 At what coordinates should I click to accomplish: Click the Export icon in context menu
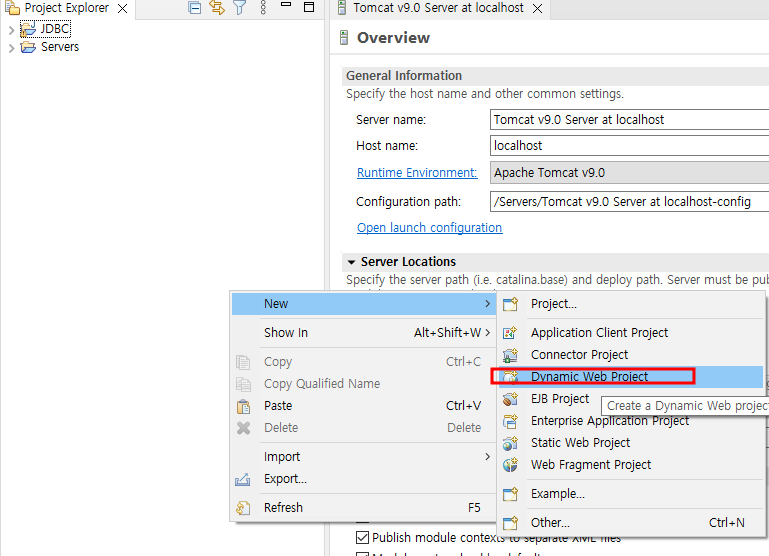243,479
